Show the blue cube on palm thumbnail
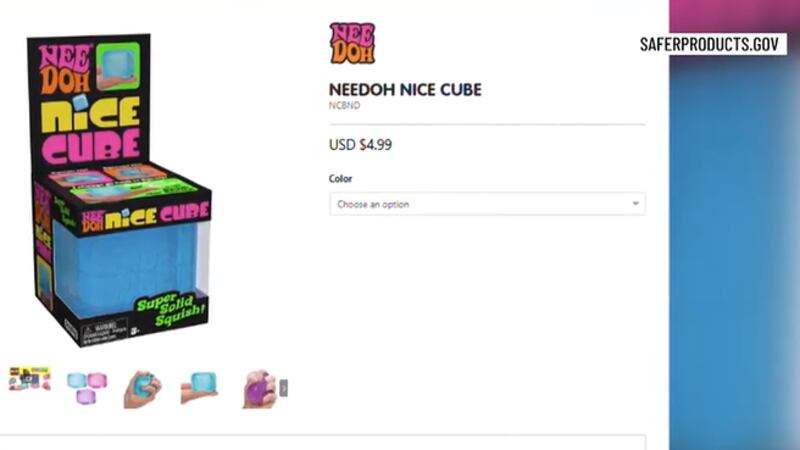The image size is (800, 450). click(200, 388)
